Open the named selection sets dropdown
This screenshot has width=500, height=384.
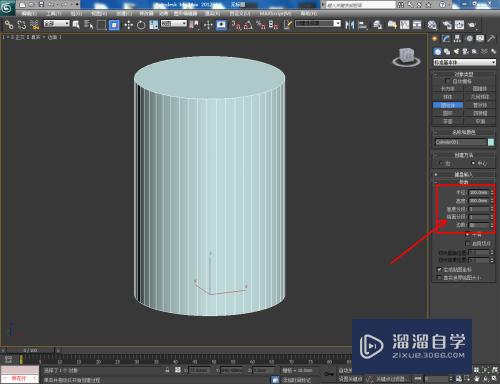[x=318, y=23]
